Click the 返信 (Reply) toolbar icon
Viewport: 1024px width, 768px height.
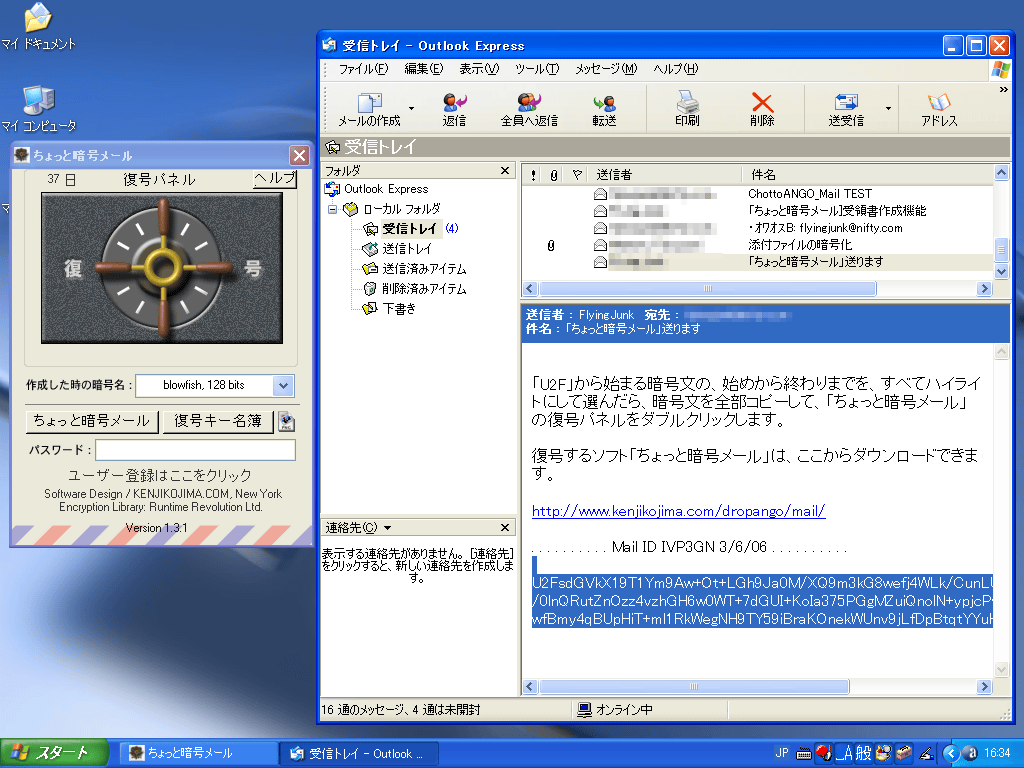[455, 108]
